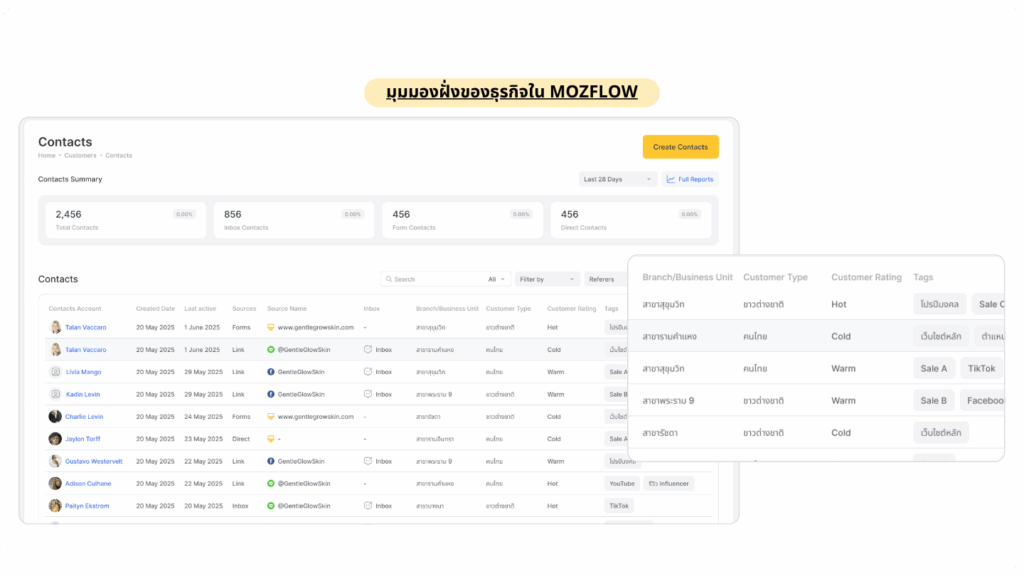Open the Gustavo Westervelt contact

click(x=94, y=461)
